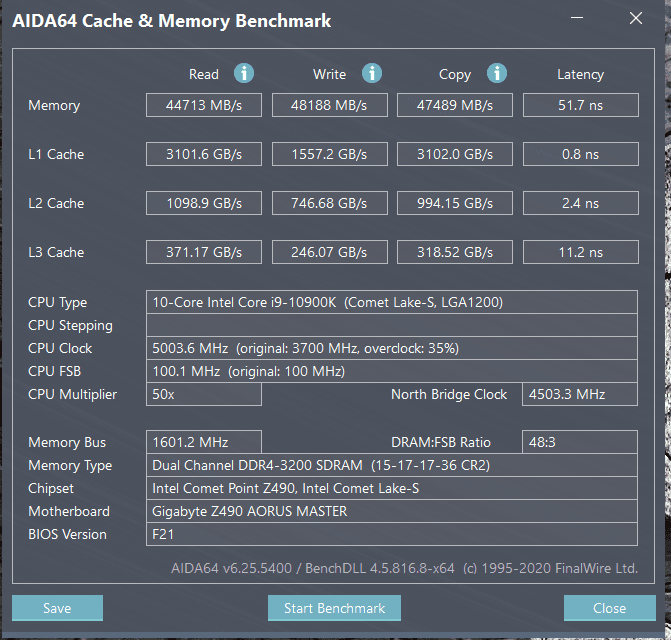Click the BIOS Version label
671x640 pixels.
[67, 534]
